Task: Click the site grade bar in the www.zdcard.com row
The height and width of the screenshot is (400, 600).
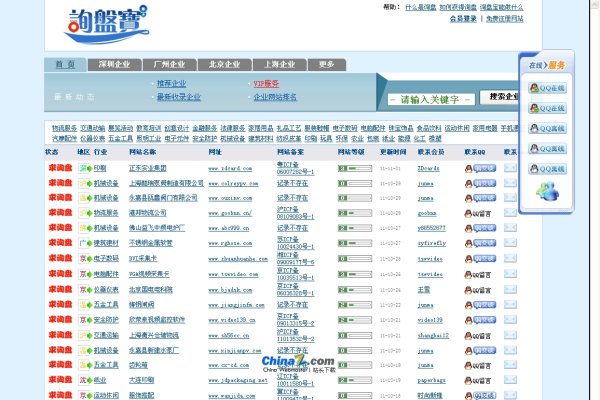Action: click(x=355, y=168)
